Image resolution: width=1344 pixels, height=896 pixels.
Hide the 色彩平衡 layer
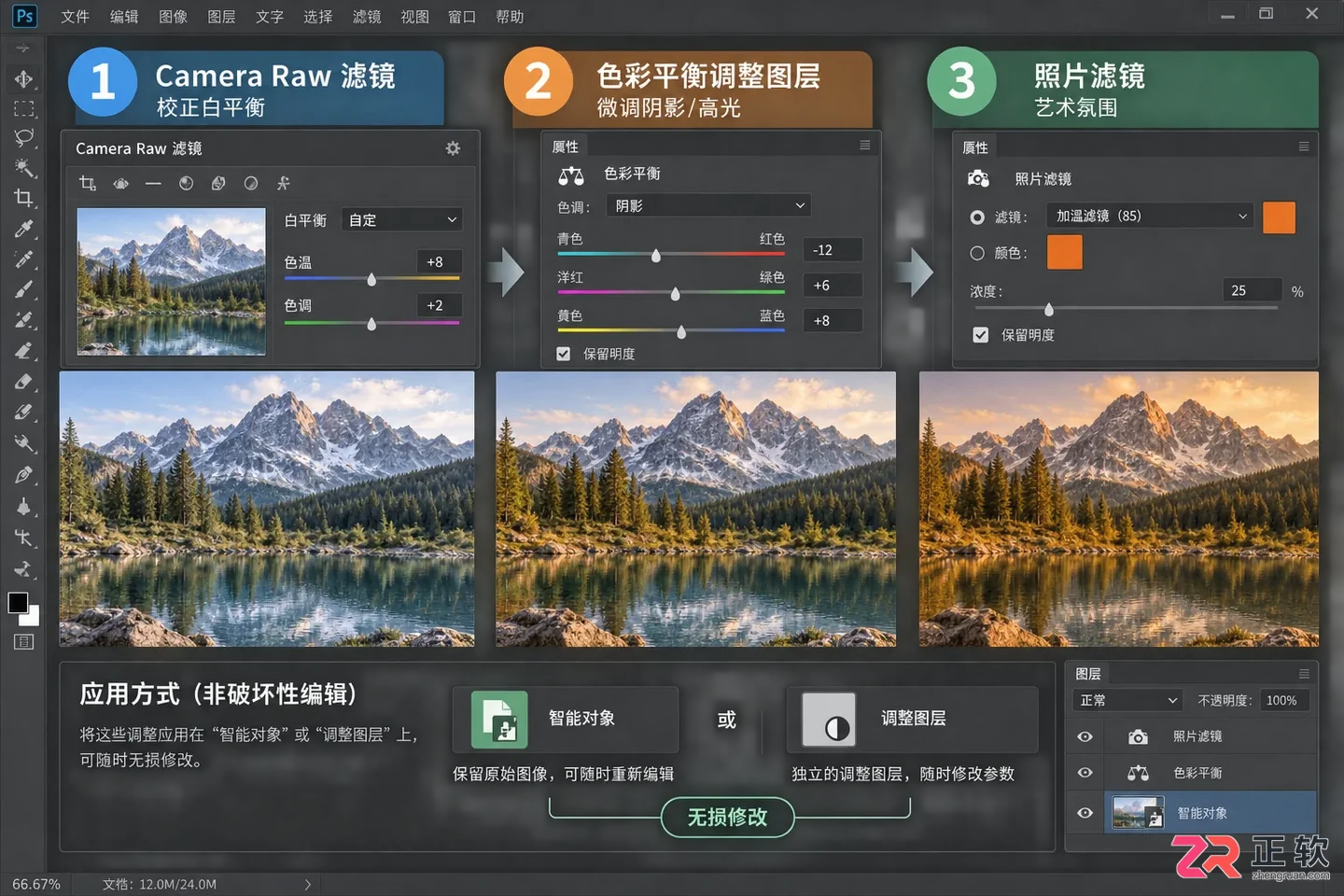[1085, 773]
